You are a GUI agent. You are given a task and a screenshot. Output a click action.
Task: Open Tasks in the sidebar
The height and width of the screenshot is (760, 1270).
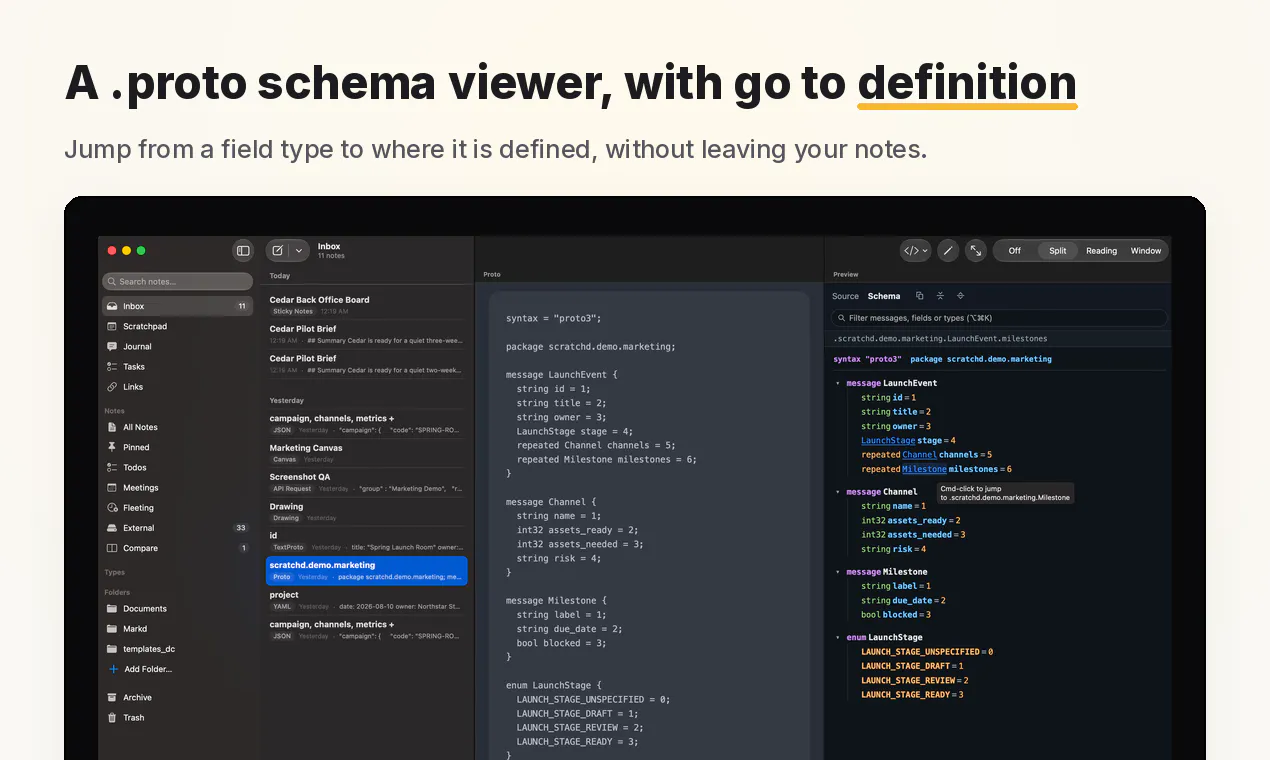coord(178,367)
